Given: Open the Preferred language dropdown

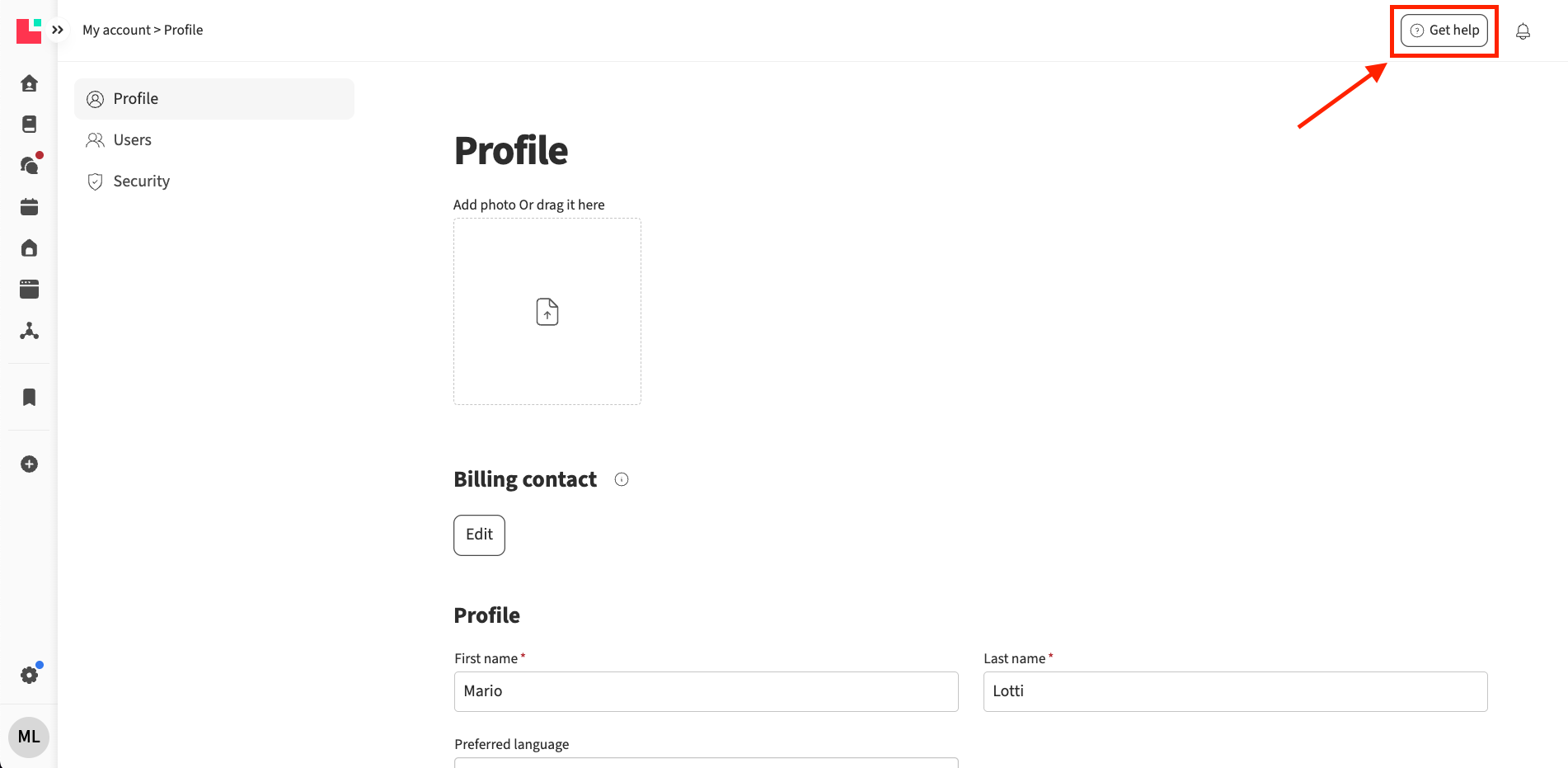Looking at the screenshot, I should [706, 762].
